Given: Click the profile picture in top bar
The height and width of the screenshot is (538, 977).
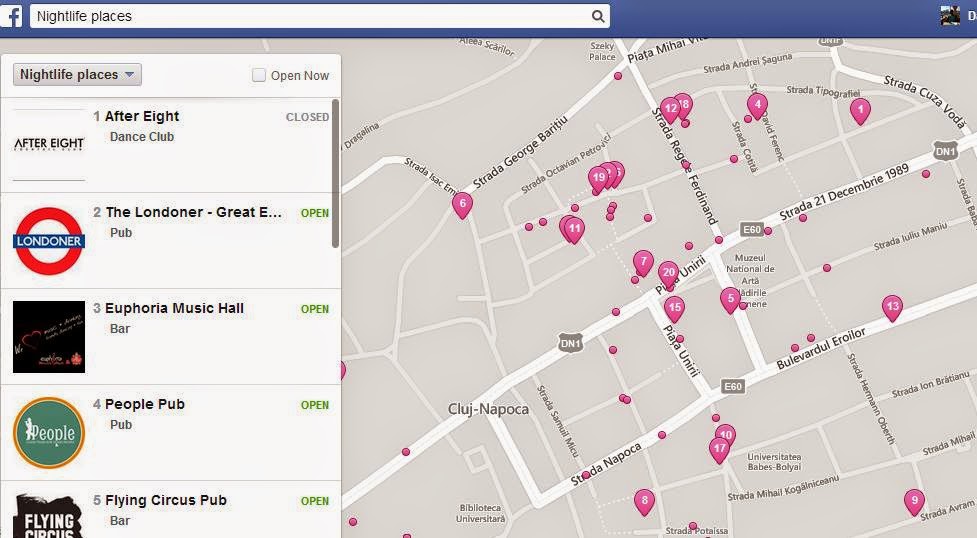Looking at the screenshot, I should (x=950, y=16).
